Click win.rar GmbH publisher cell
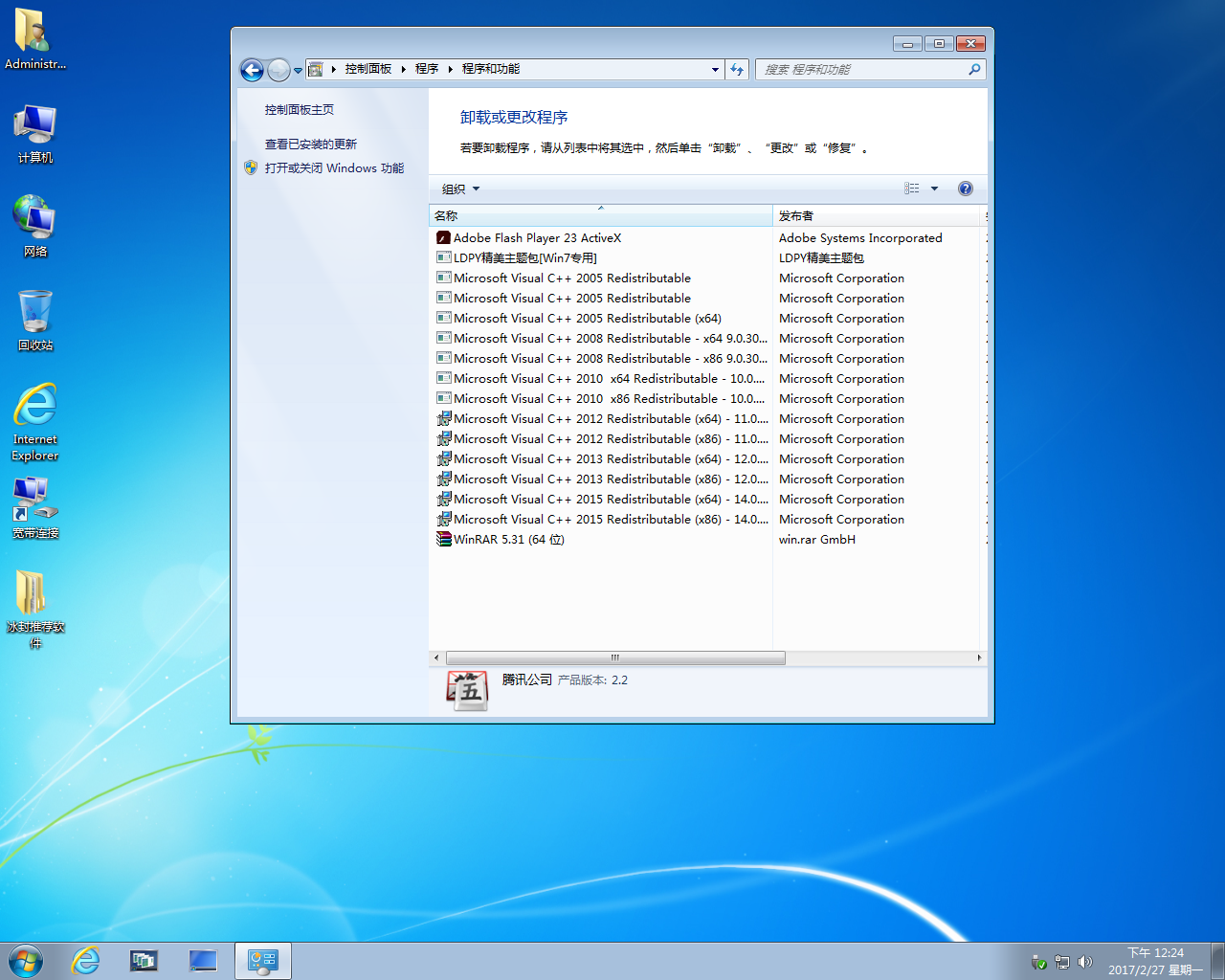Image resolution: width=1225 pixels, height=980 pixels. pyautogui.click(x=817, y=539)
